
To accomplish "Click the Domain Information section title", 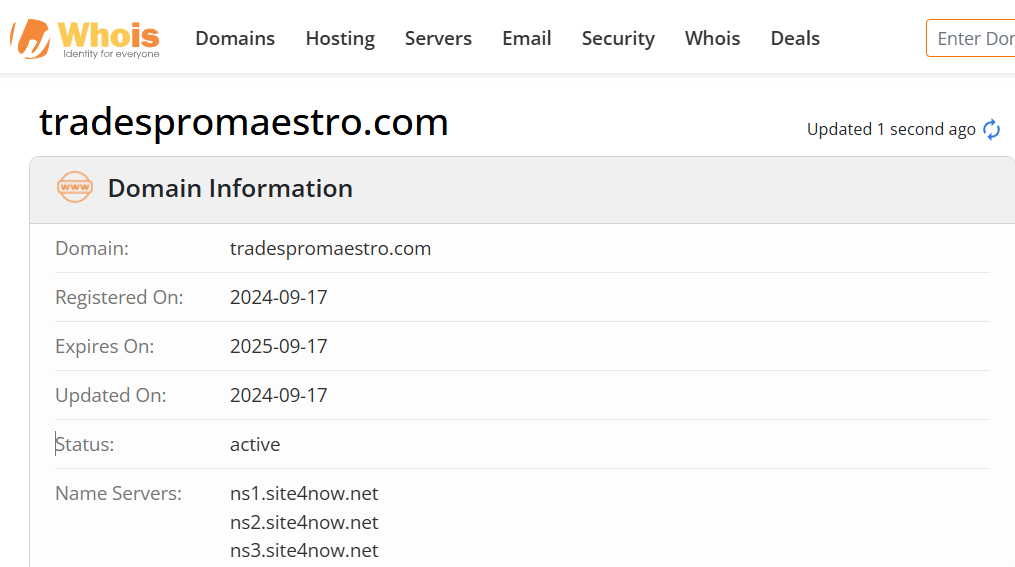I will pyautogui.click(x=230, y=188).
